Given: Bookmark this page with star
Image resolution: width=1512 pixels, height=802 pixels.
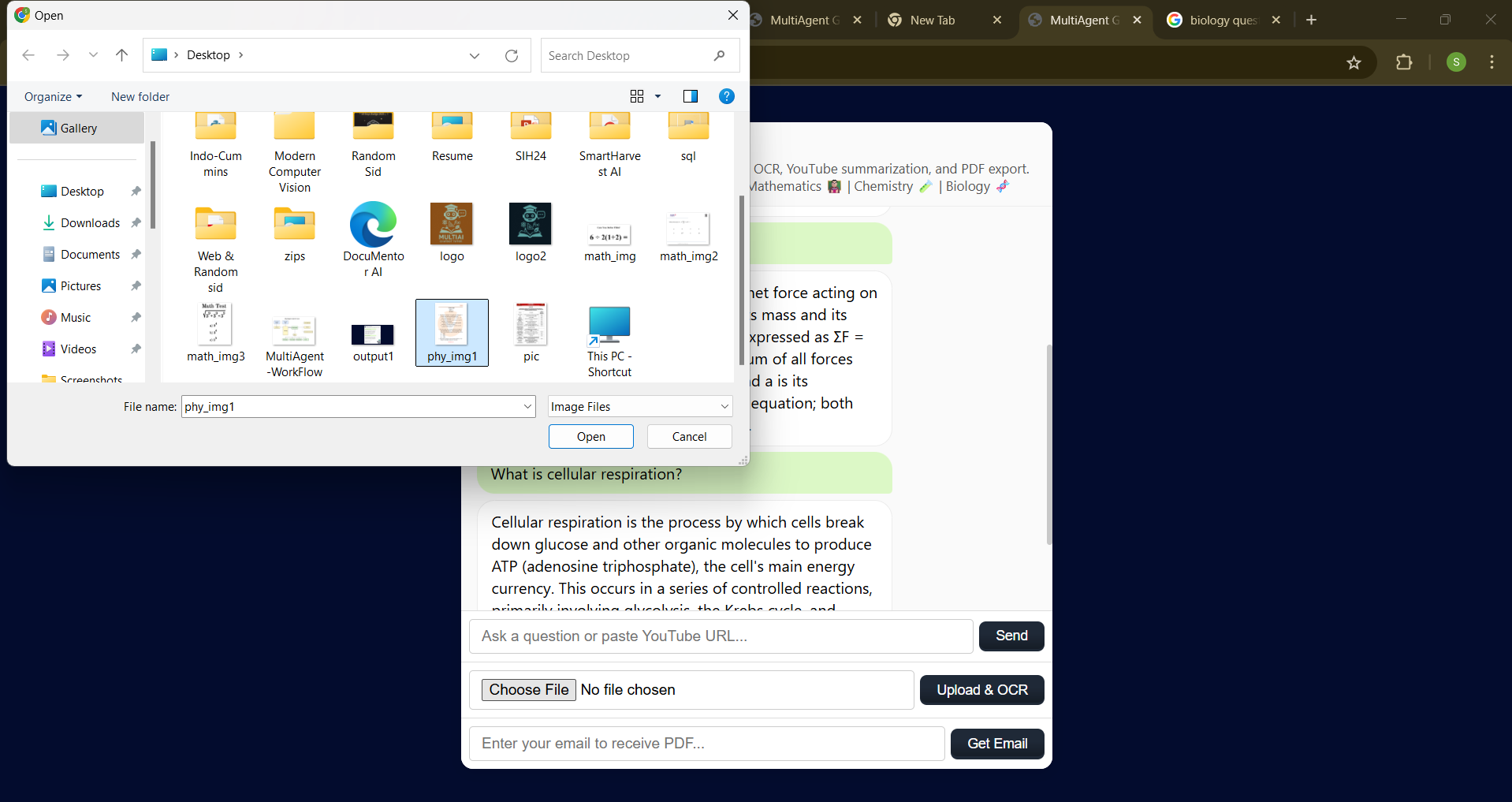Looking at the screenshot, I should point(1354,62).
